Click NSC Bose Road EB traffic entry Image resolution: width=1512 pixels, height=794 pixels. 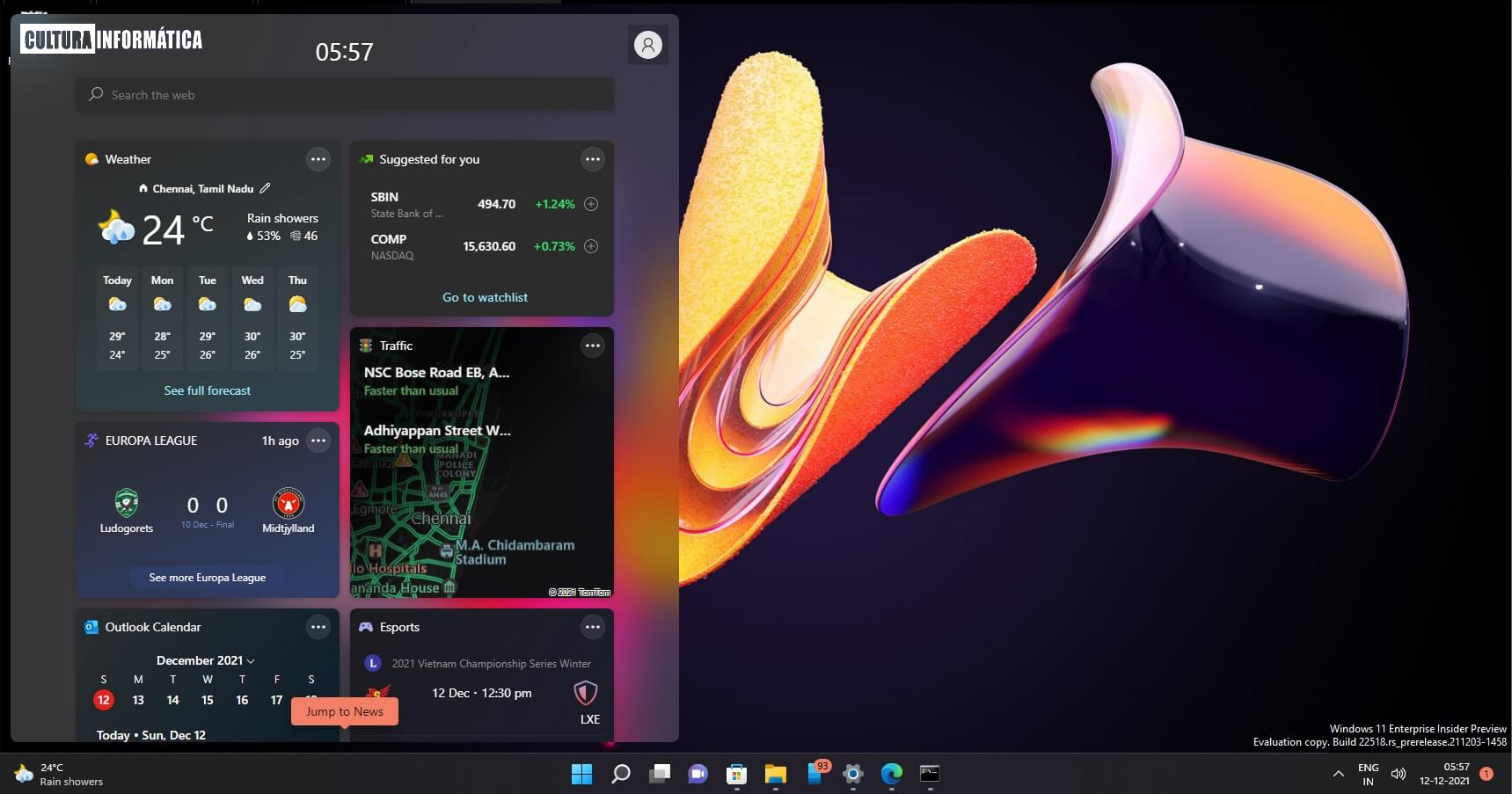[x=437, y=381]
